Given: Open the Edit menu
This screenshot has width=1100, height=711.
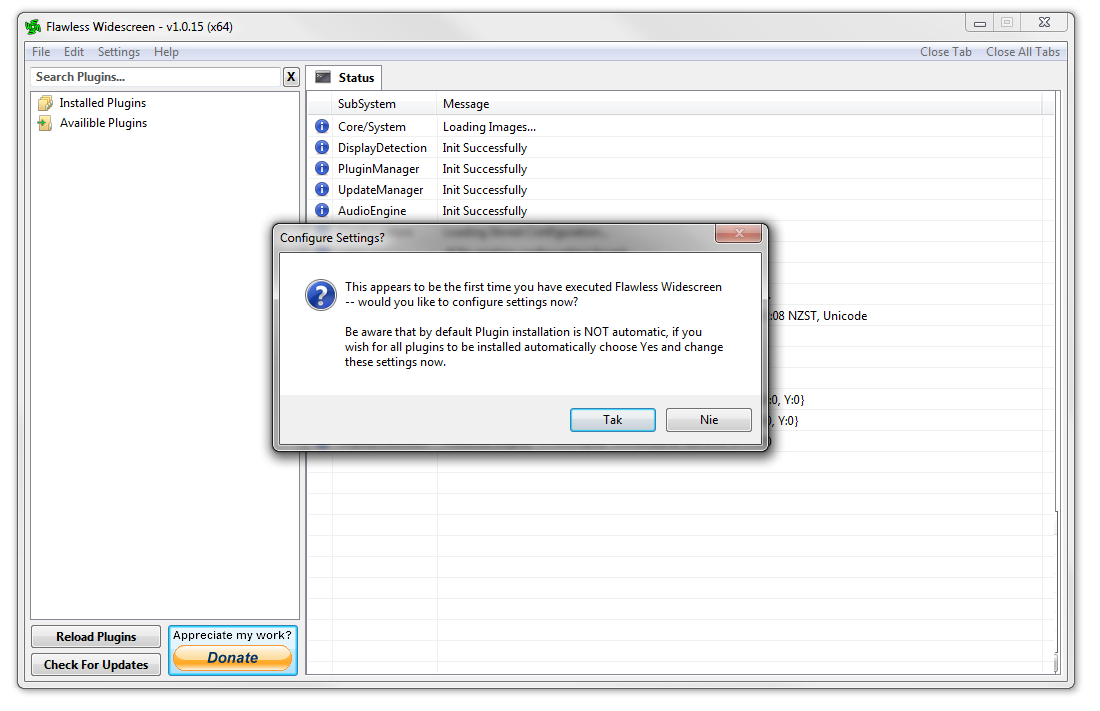Looking at the screenshot, I should pyautogui.click(x=74, y=52).
